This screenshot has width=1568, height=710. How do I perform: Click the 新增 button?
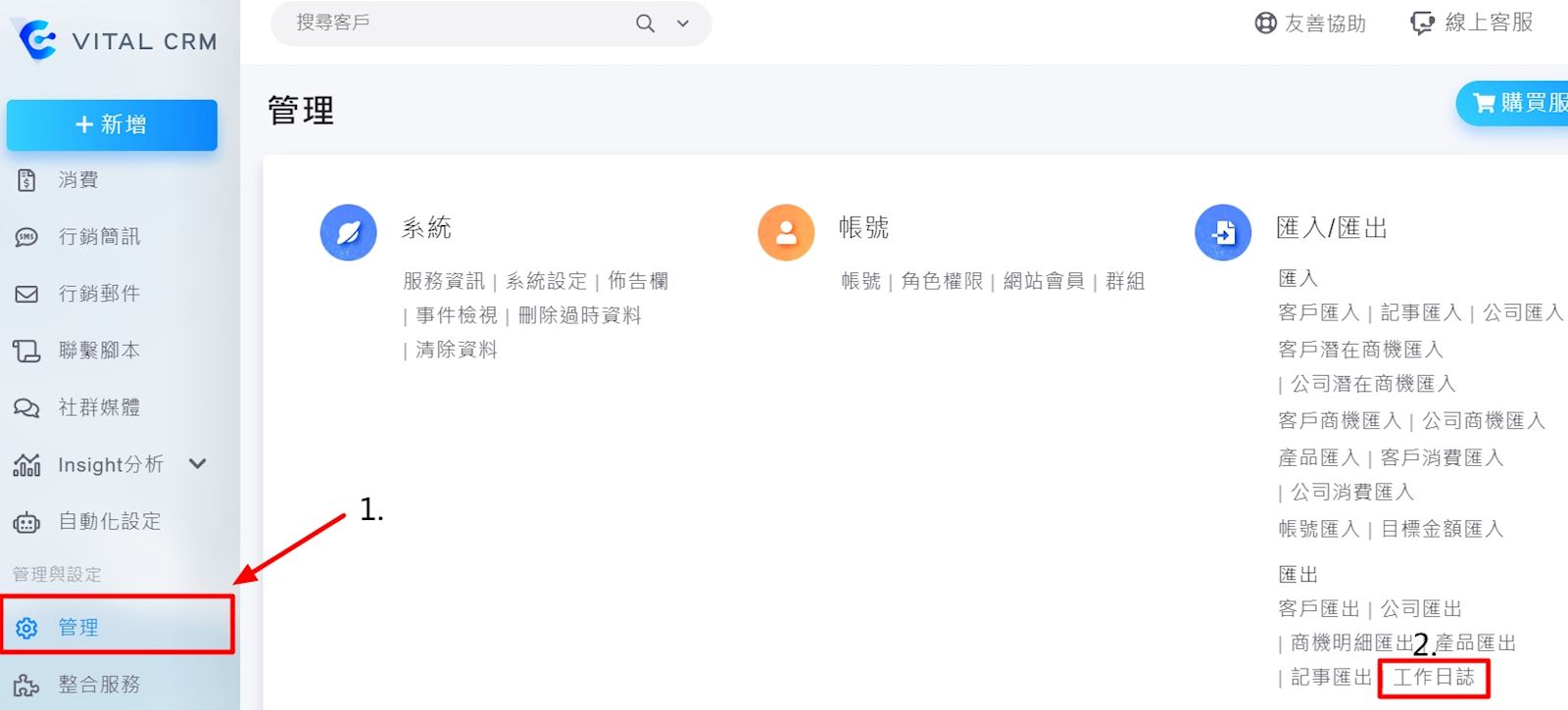(112, 124)
